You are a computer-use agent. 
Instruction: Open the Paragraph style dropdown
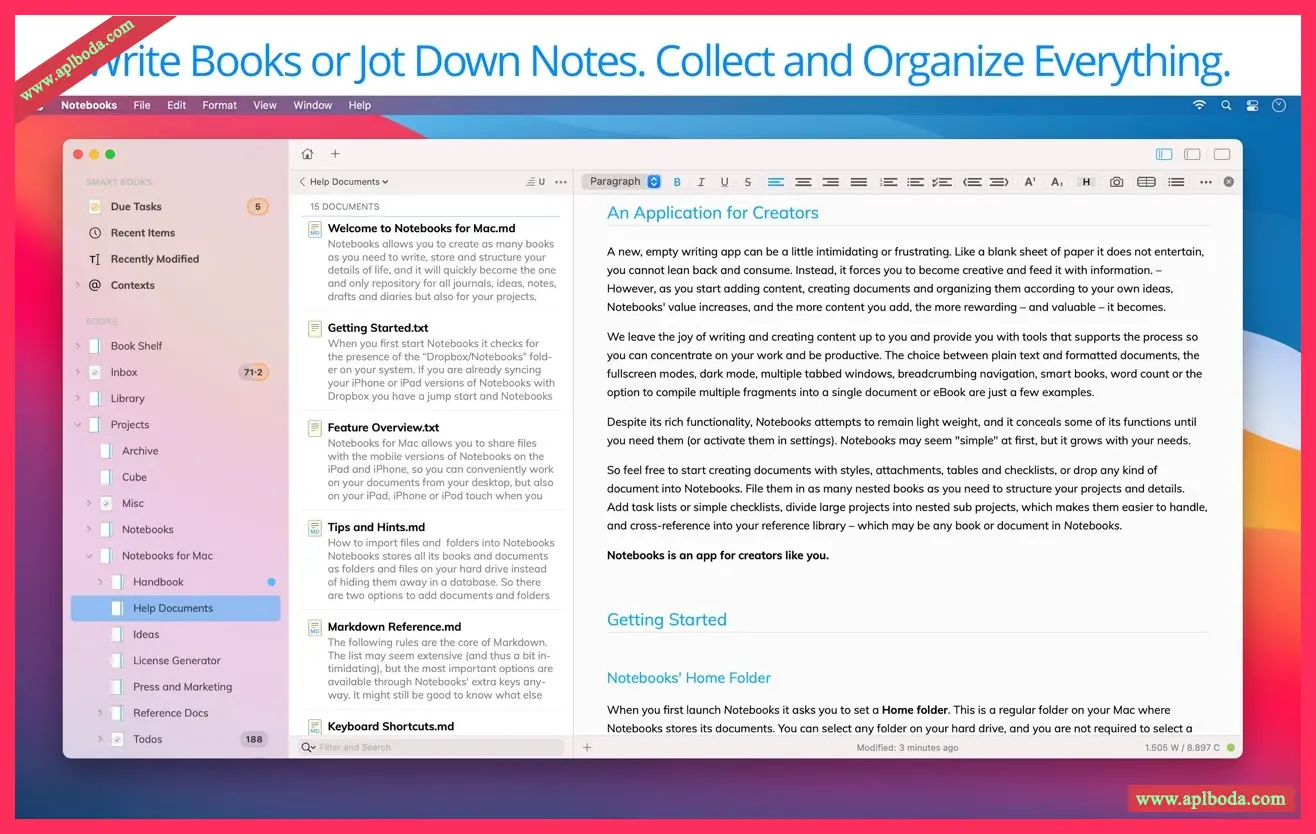coord(621,182)
